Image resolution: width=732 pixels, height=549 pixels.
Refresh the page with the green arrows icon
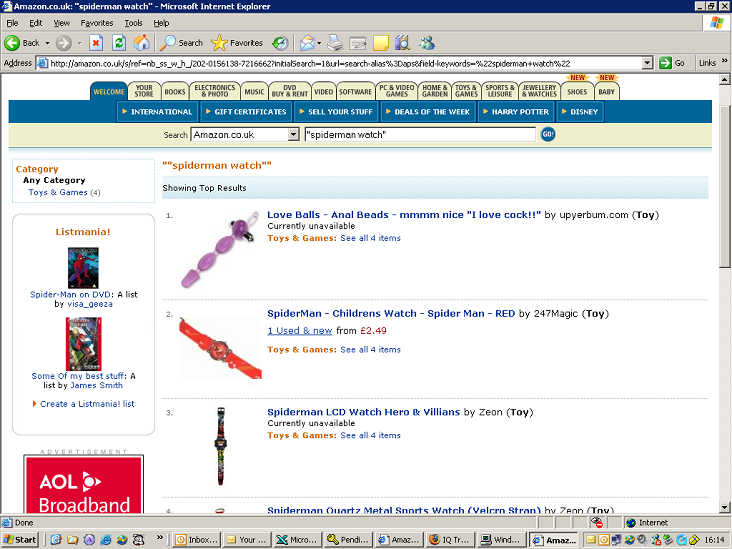point(119,43)
